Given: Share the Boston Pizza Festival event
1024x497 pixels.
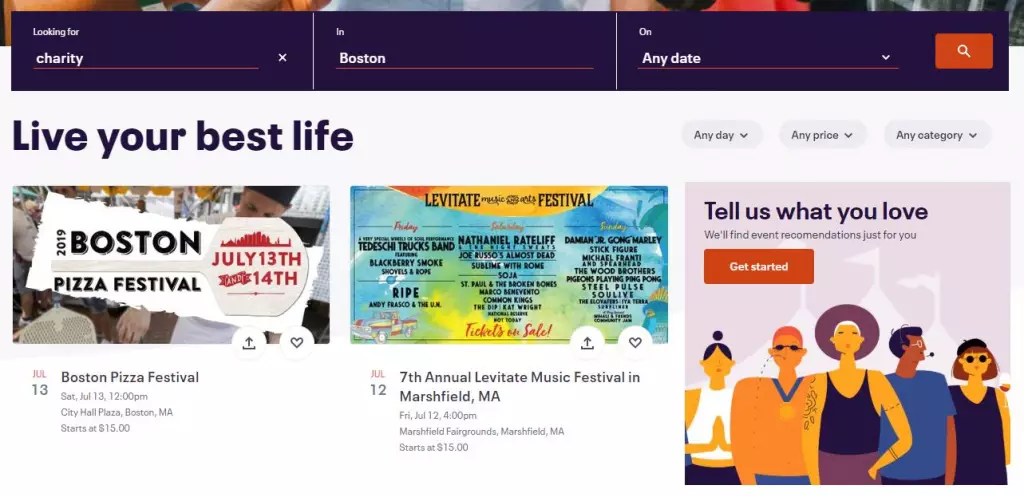Looking at the screenshot, I should 249,343.
